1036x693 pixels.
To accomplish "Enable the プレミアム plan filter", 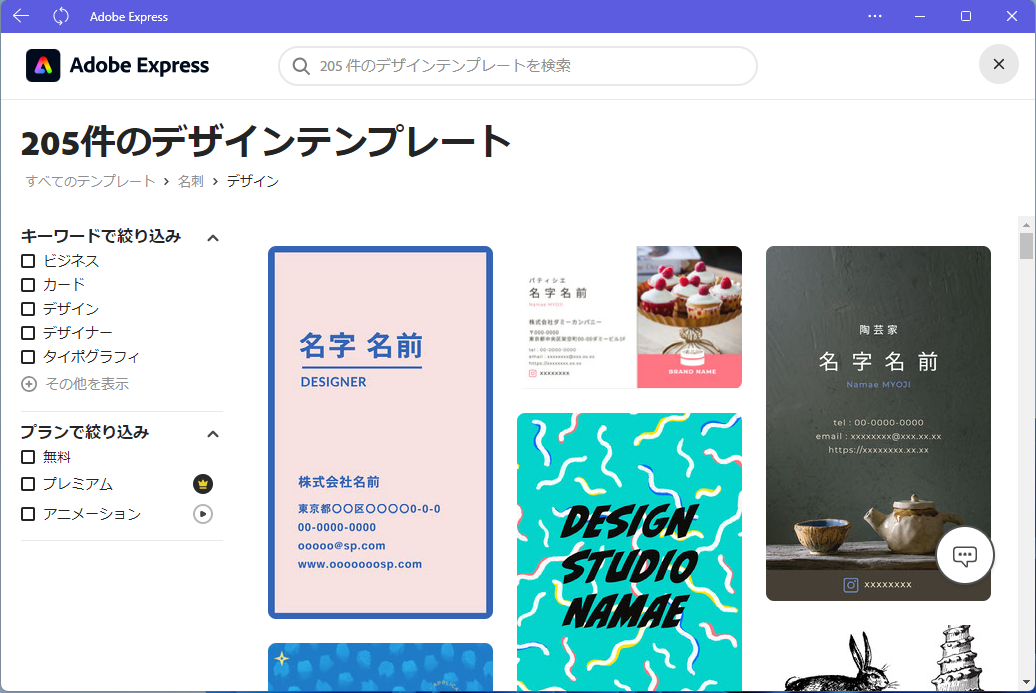I will (28, 484).
